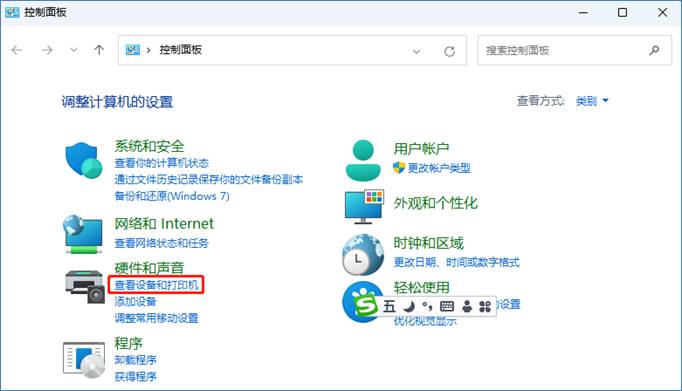Click the Appearance and Personalization monitor icon
The image size is (682, 391).
click(x=364, y=207)
